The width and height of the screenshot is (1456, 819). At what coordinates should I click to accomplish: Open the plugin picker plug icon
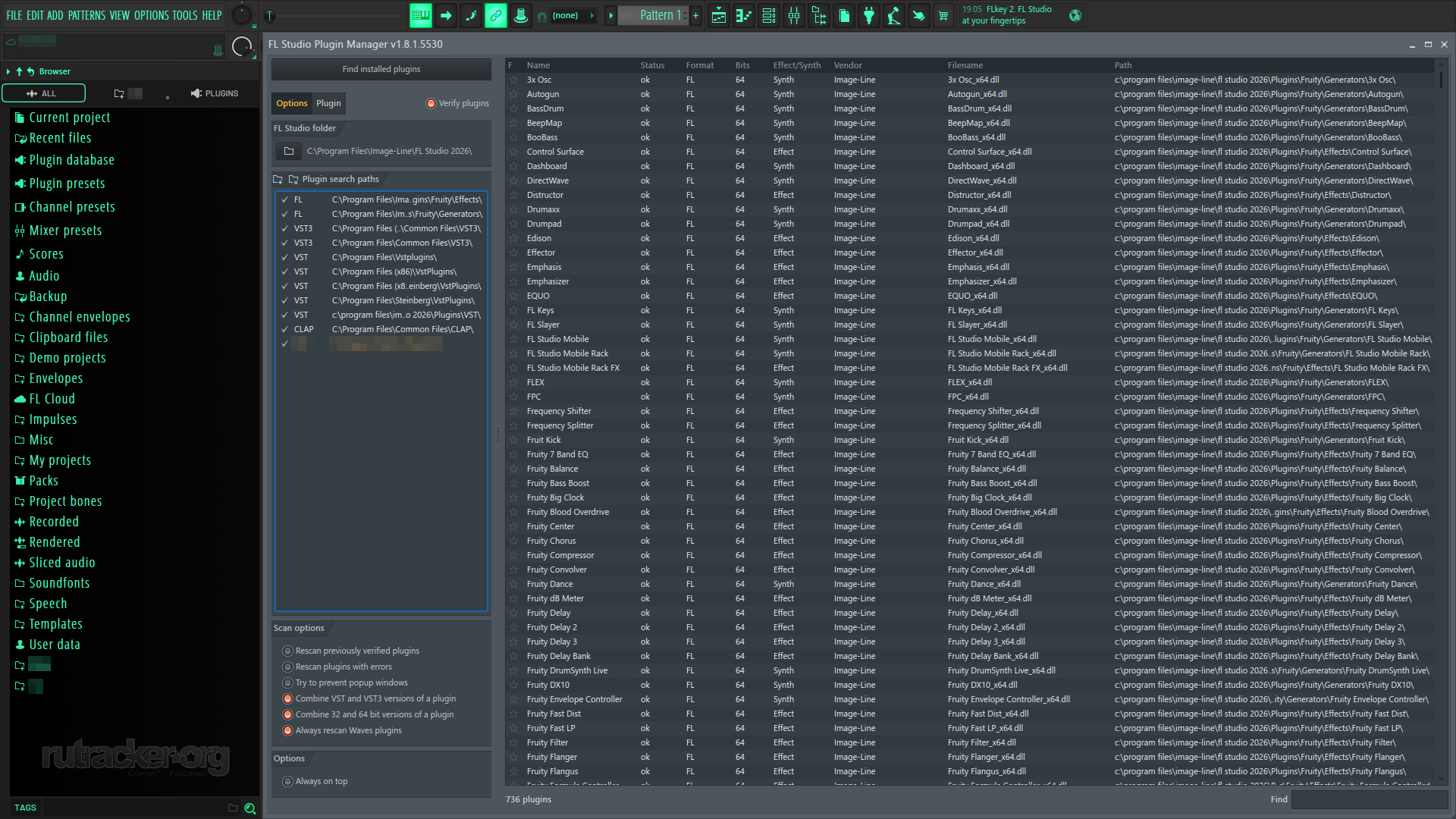click(x=869, y=15)
